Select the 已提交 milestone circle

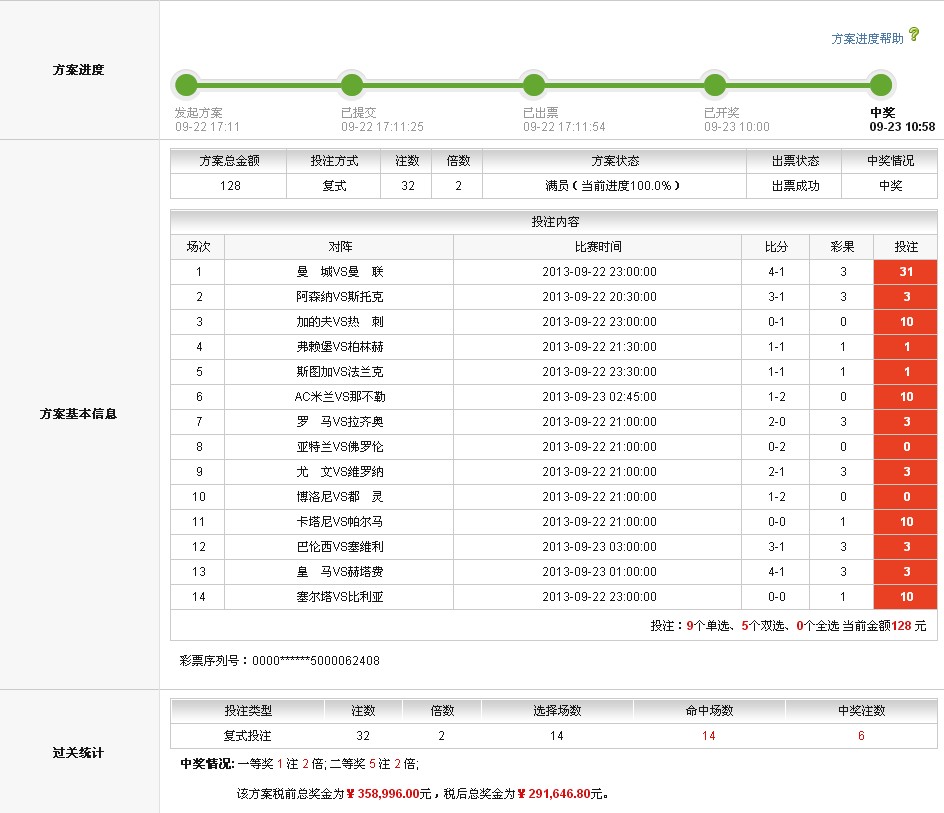(x=351, y=85)
